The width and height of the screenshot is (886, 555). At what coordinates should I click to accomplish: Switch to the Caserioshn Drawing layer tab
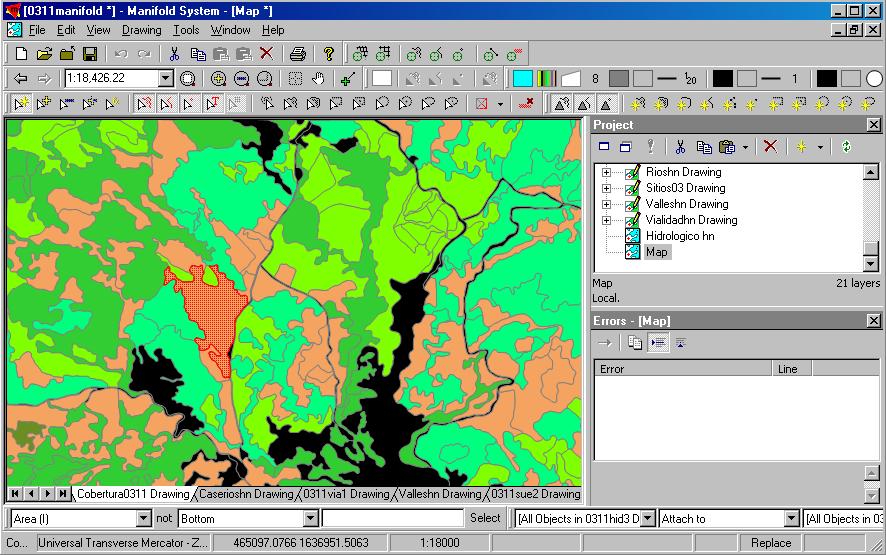(246, 494)
